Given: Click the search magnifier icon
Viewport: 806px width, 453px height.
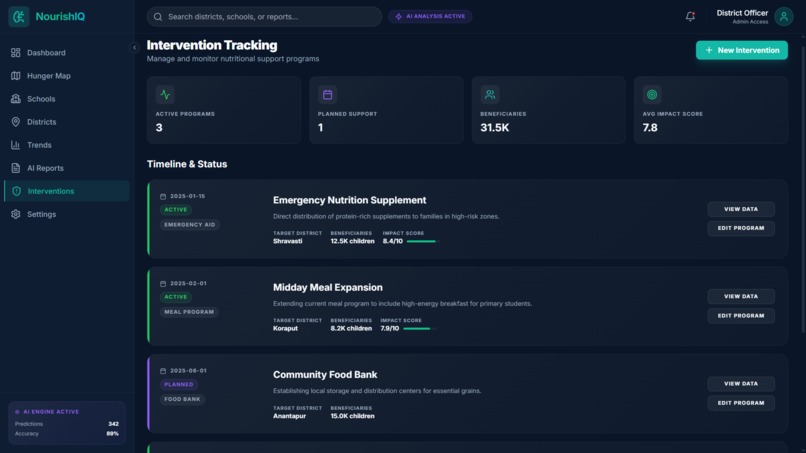Looking at the screenshot, I should point(158,17).
